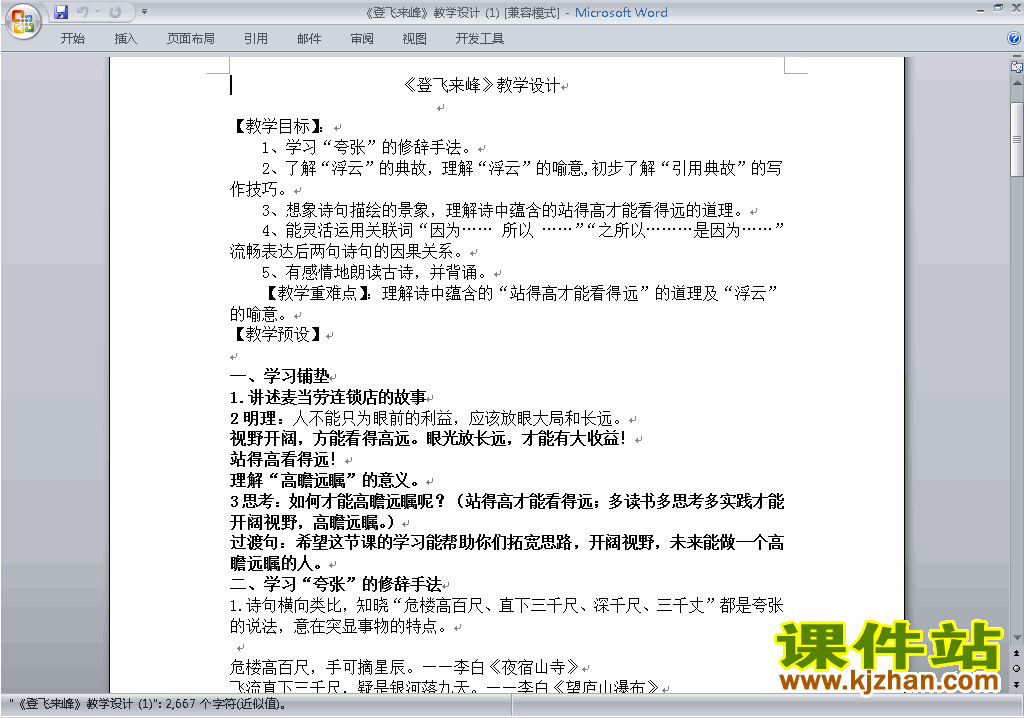
Task: Toggle the ruler icon above the vertical scrollbar
Action: 1016,66
